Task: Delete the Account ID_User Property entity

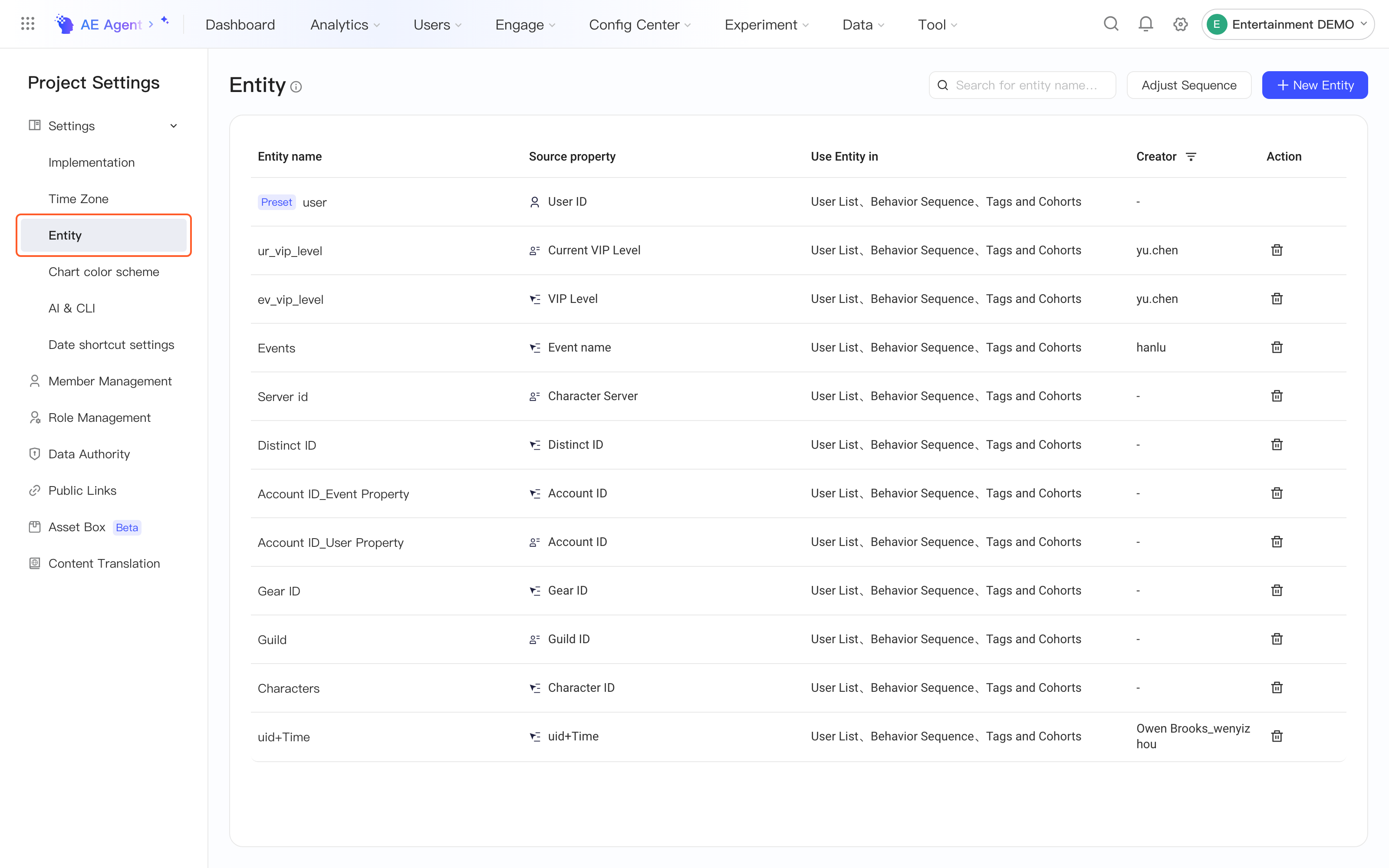Action: [1277, 542]
